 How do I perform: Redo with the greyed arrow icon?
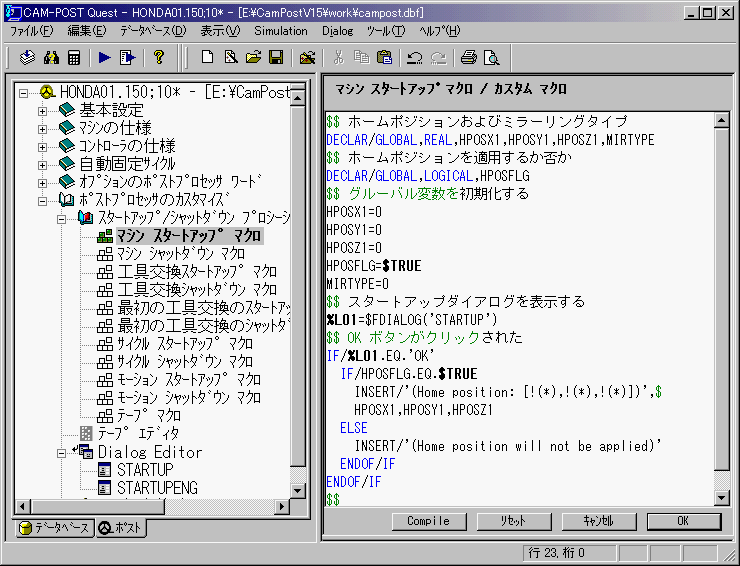438,58
